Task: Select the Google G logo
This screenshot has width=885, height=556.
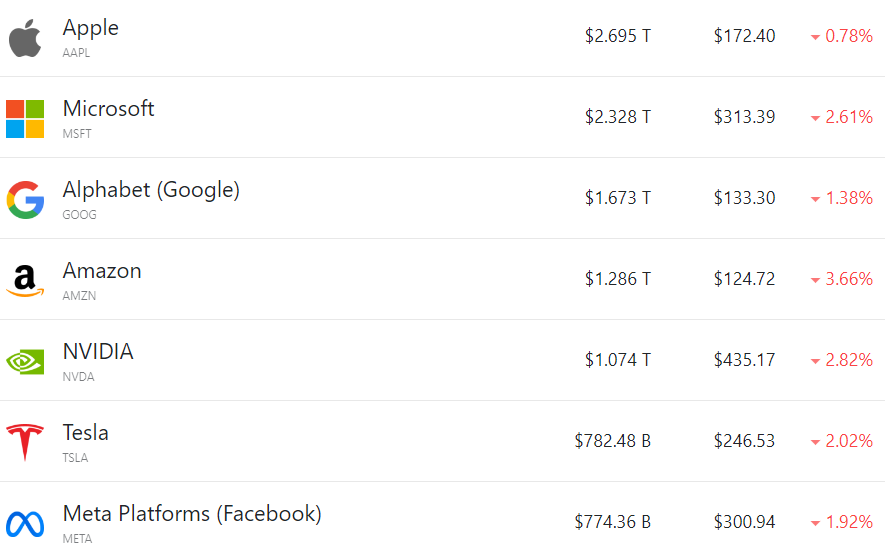Action: click(25, 200)
